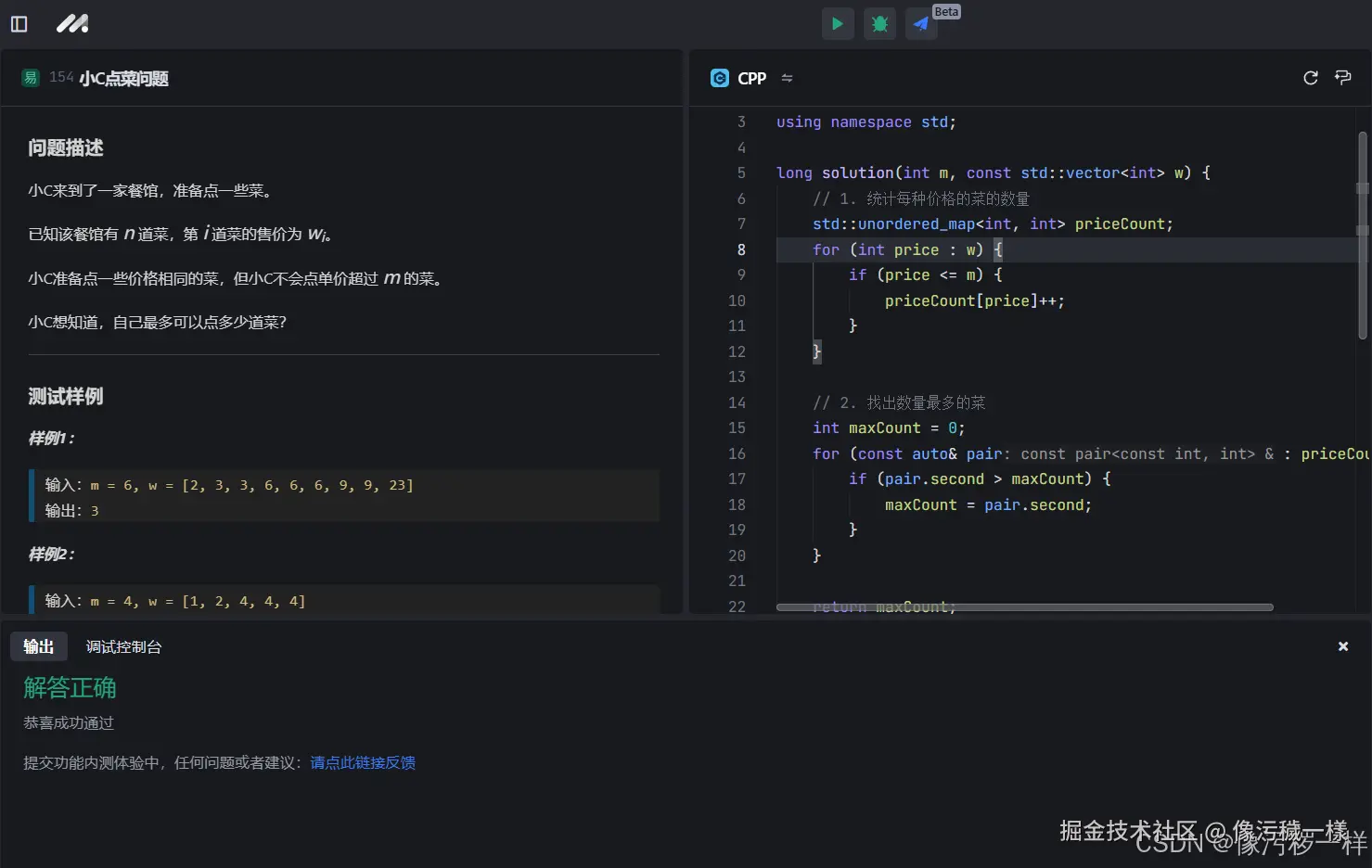Click the easy difficulty badge icon

[x=31, y=78]
